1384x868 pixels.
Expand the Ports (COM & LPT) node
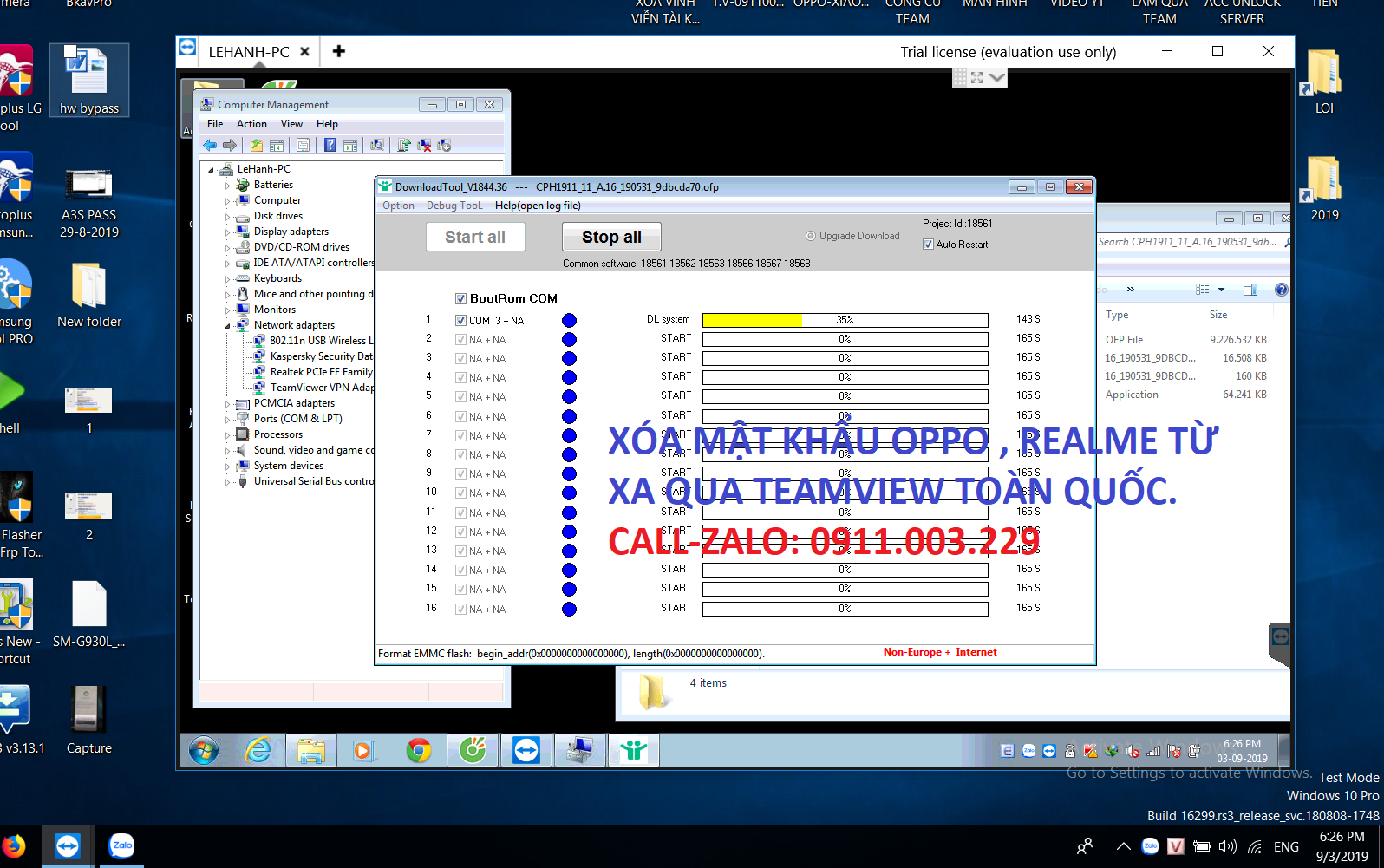pos(228,420)
